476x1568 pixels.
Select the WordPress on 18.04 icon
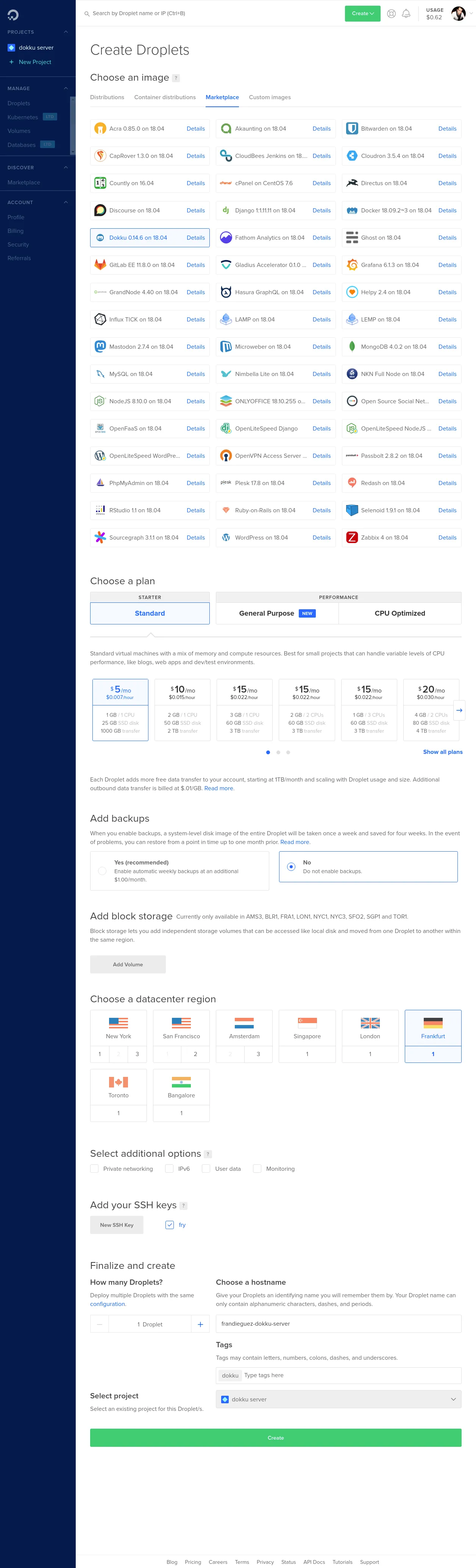226,537
